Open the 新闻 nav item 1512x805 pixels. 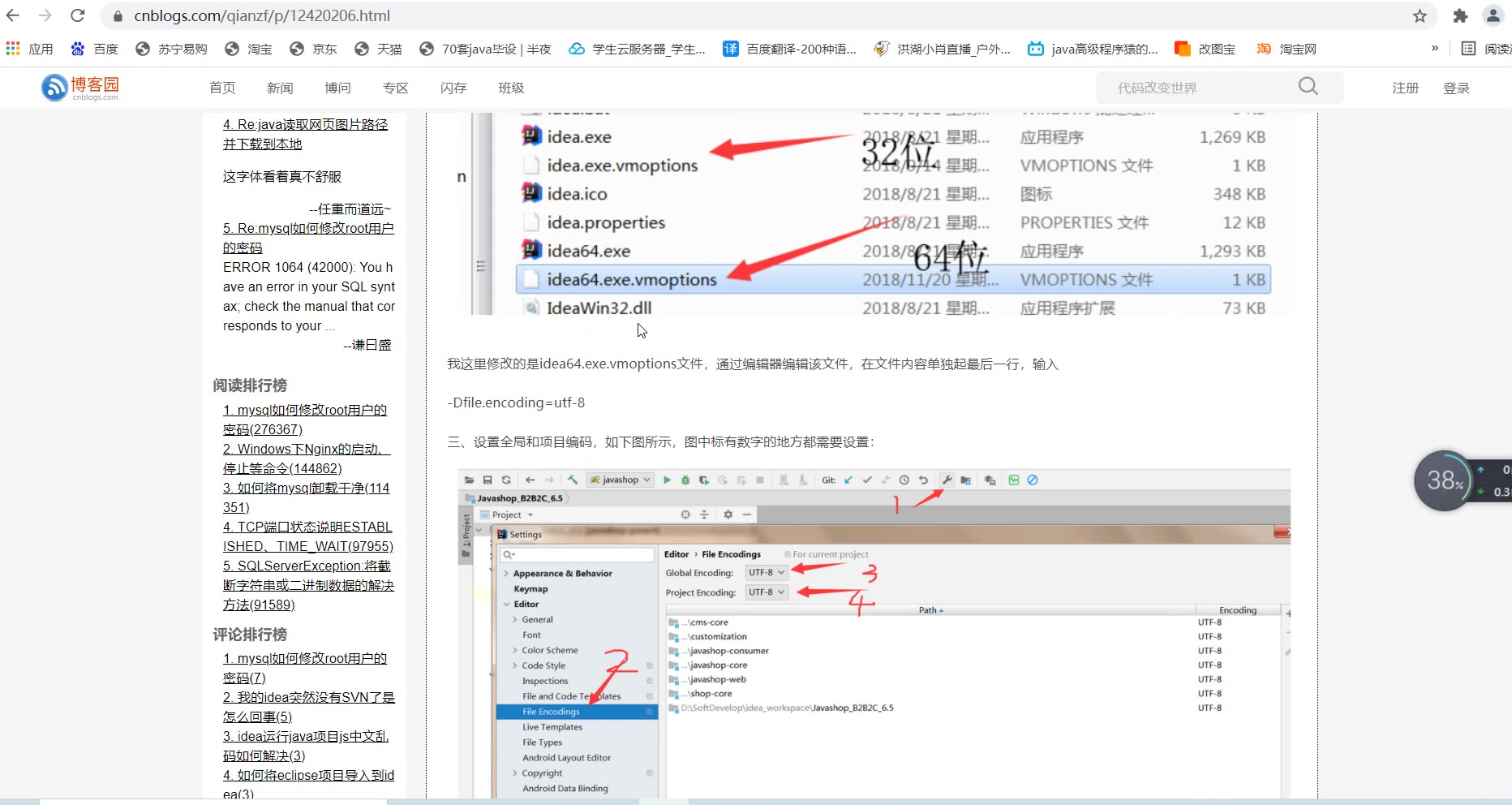click(x=280, y=88)
